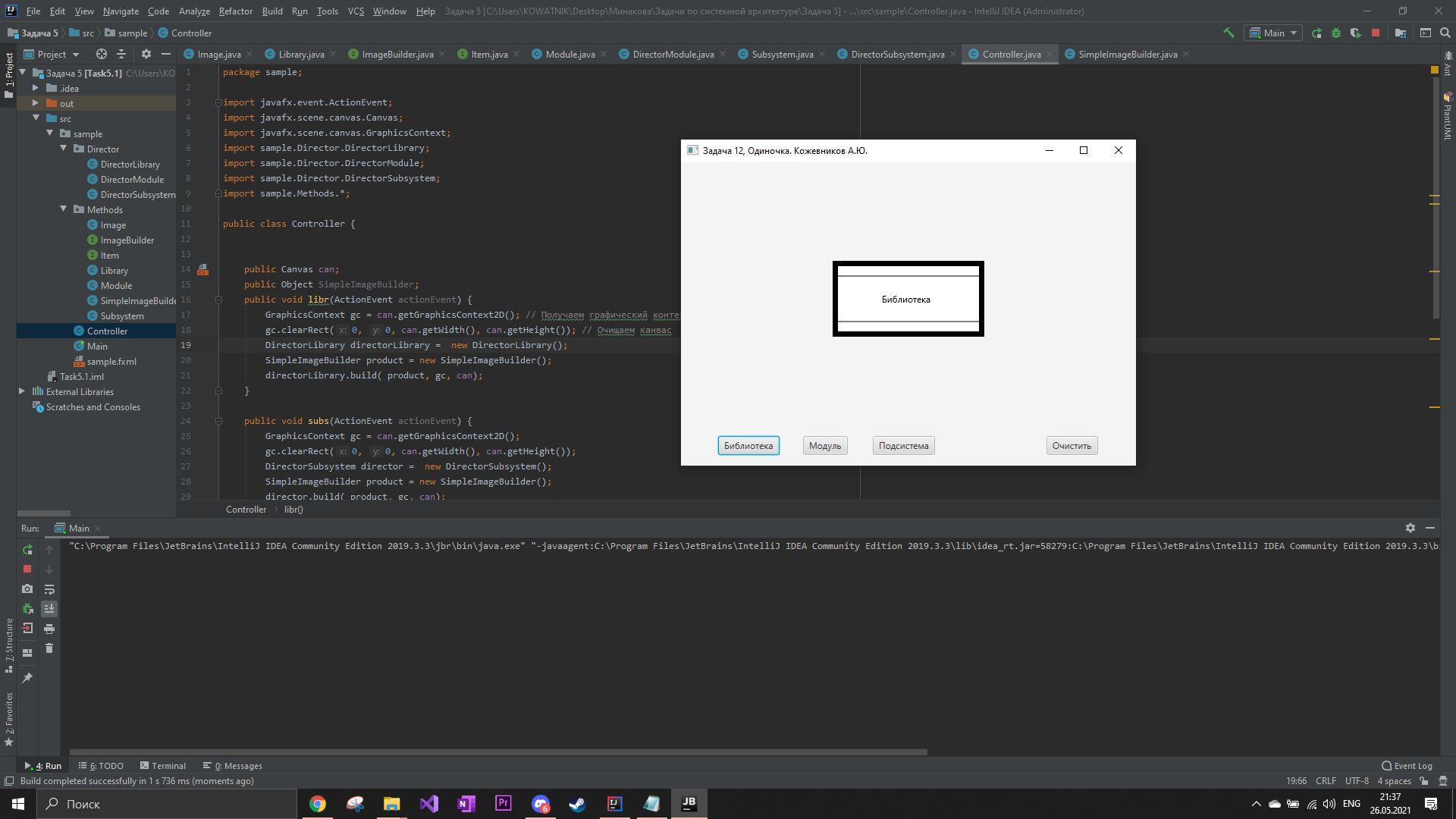Click the soft-wrap icon in Run panel

49,589
